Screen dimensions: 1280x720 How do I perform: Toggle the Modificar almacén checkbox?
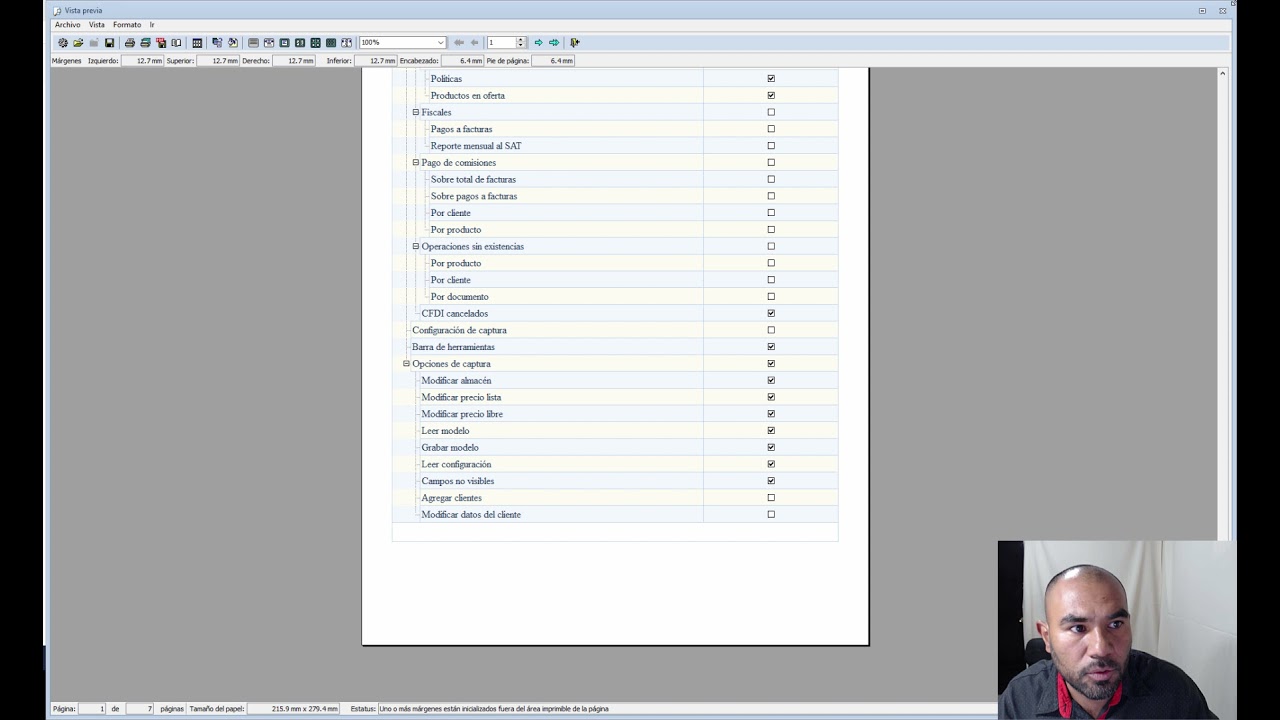pyautogui.click(x=771, y=380)
